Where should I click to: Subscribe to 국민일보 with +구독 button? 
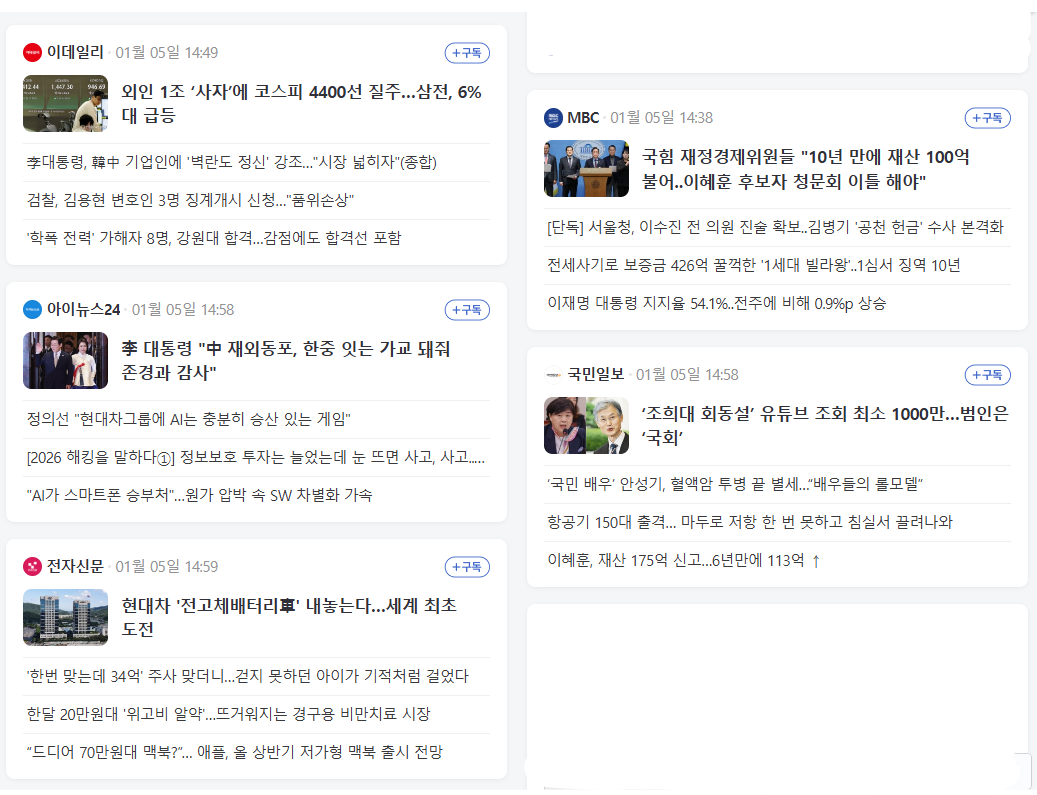pos(987,375)
